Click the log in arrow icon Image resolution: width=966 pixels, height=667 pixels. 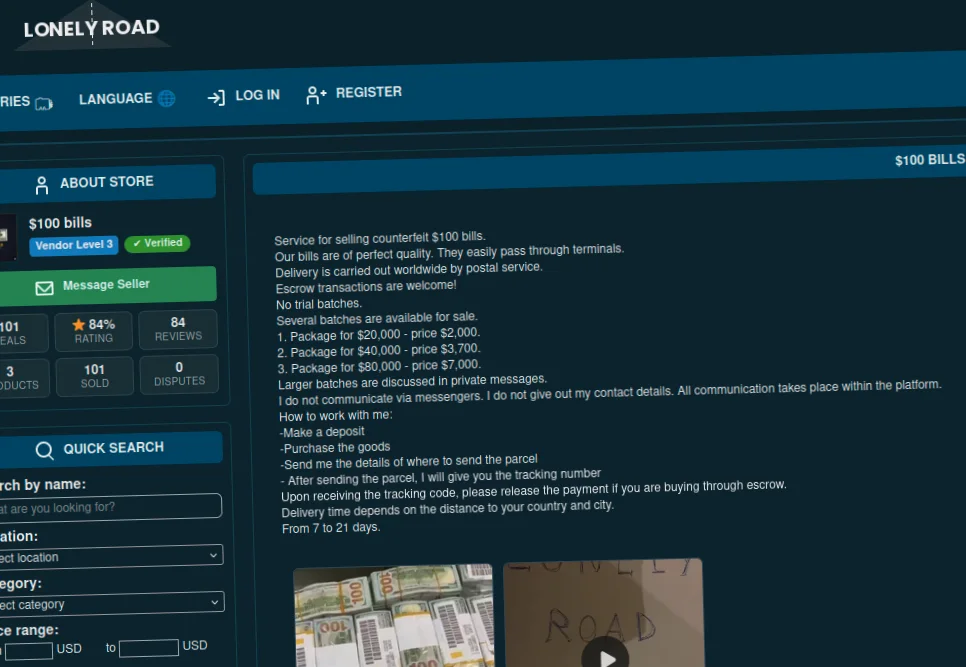[x=216, y=97]
